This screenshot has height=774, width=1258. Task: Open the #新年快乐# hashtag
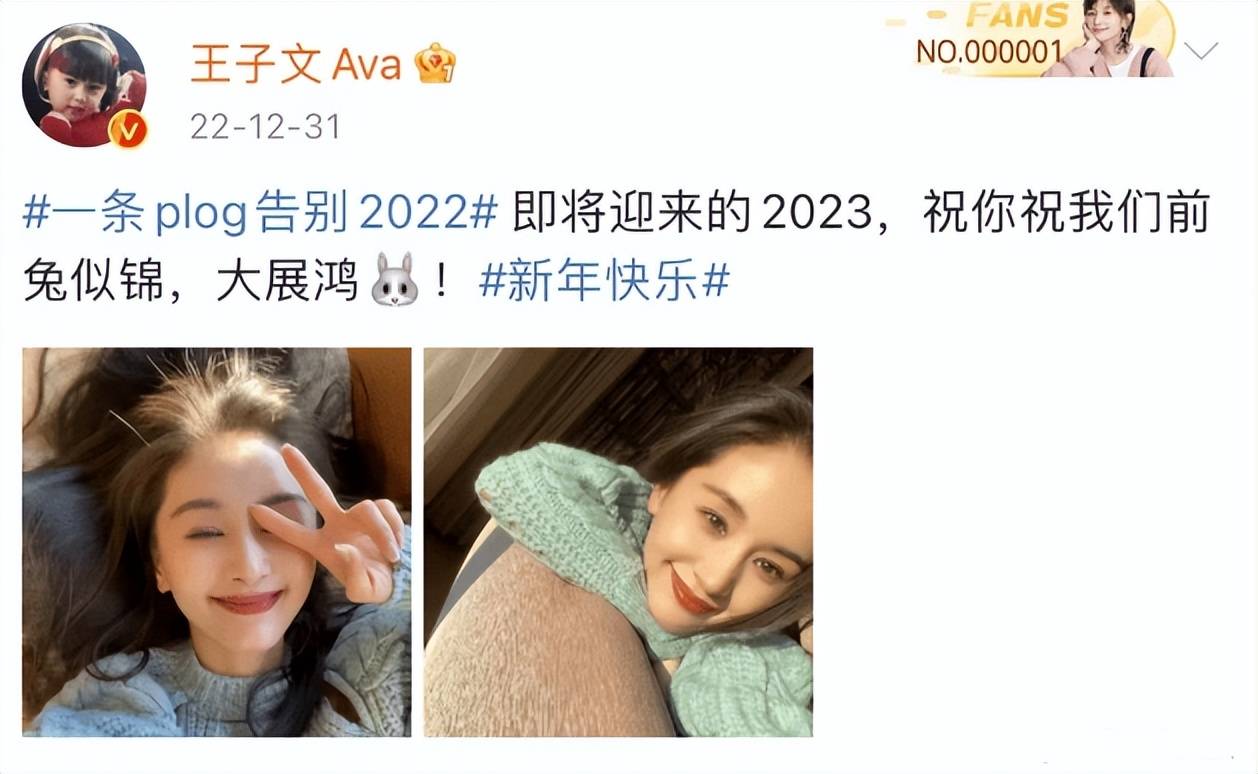tap(604, 284)
